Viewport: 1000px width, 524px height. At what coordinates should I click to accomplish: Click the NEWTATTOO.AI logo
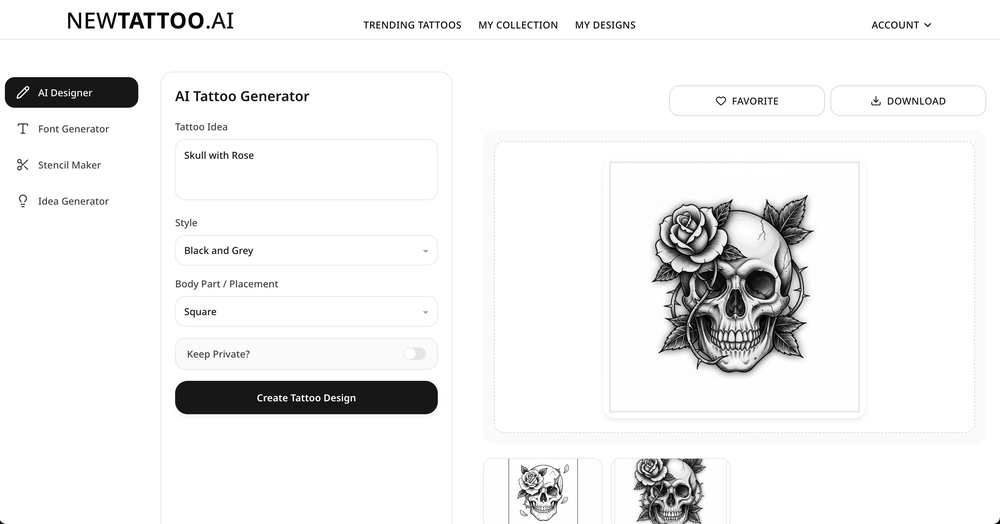(x=150, y=21)
